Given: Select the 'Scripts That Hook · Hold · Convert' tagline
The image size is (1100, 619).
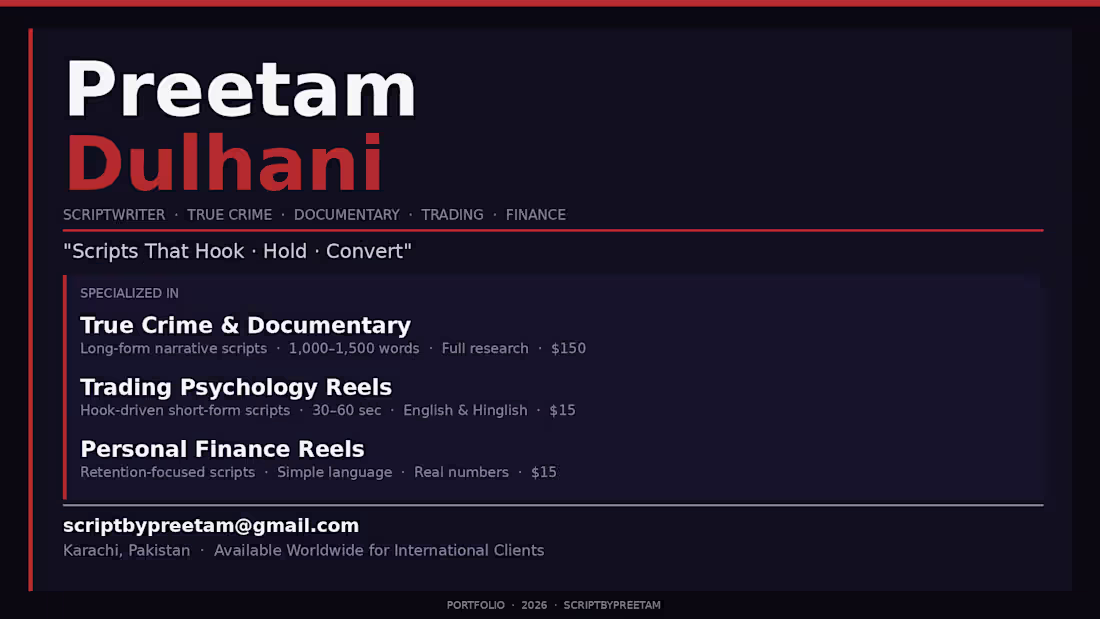Looking at the screenshot, I should click(237, 251).
